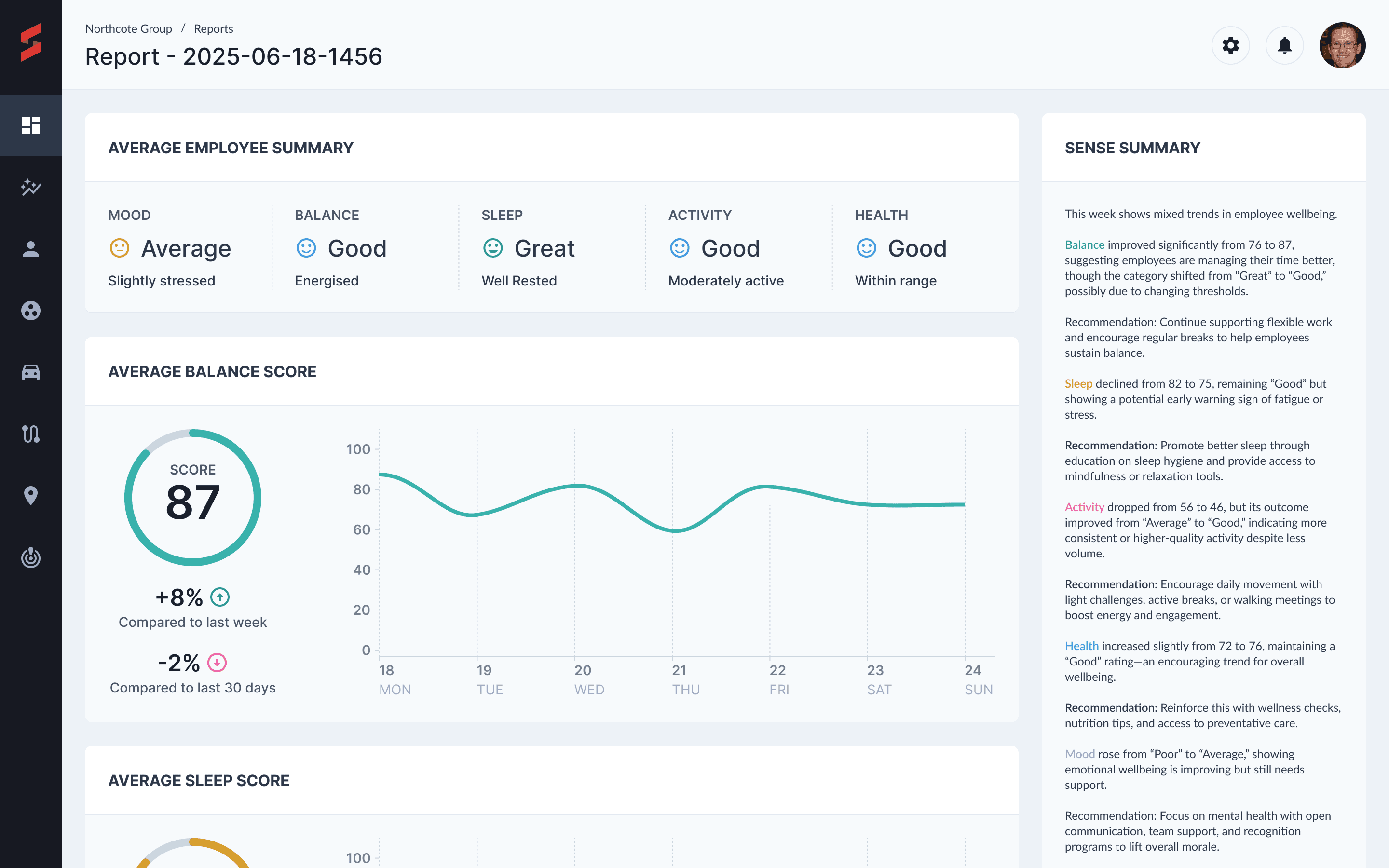Screen dimensions: 1389x868
Task: Open the Reports breadcrumb link
Action: pos(214,29)
